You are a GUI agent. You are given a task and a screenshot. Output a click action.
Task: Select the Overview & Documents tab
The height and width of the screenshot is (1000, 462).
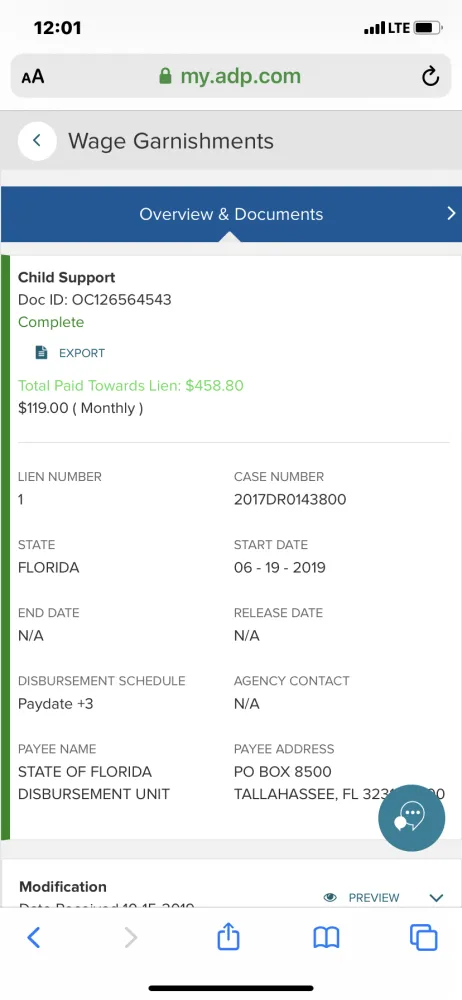[231, 214]
